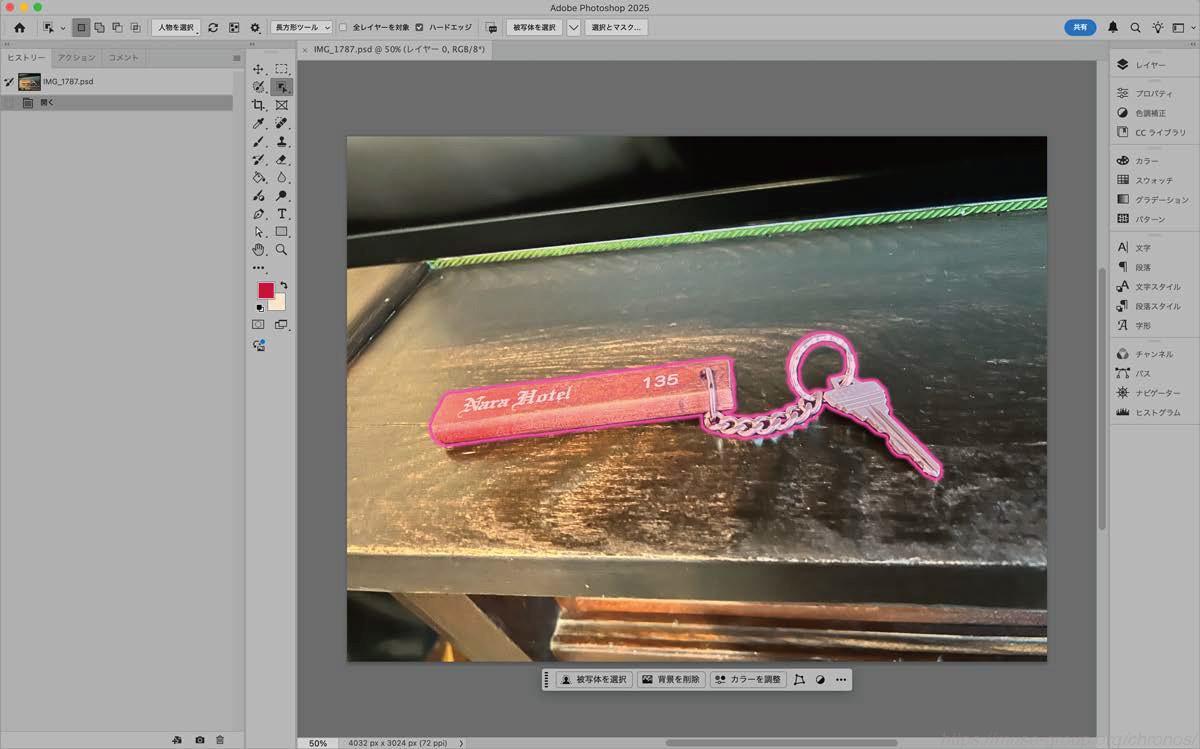Select the Spot Healing Brush tool
This screenshot has height=749, width=1200.
[x=282, y=123]
